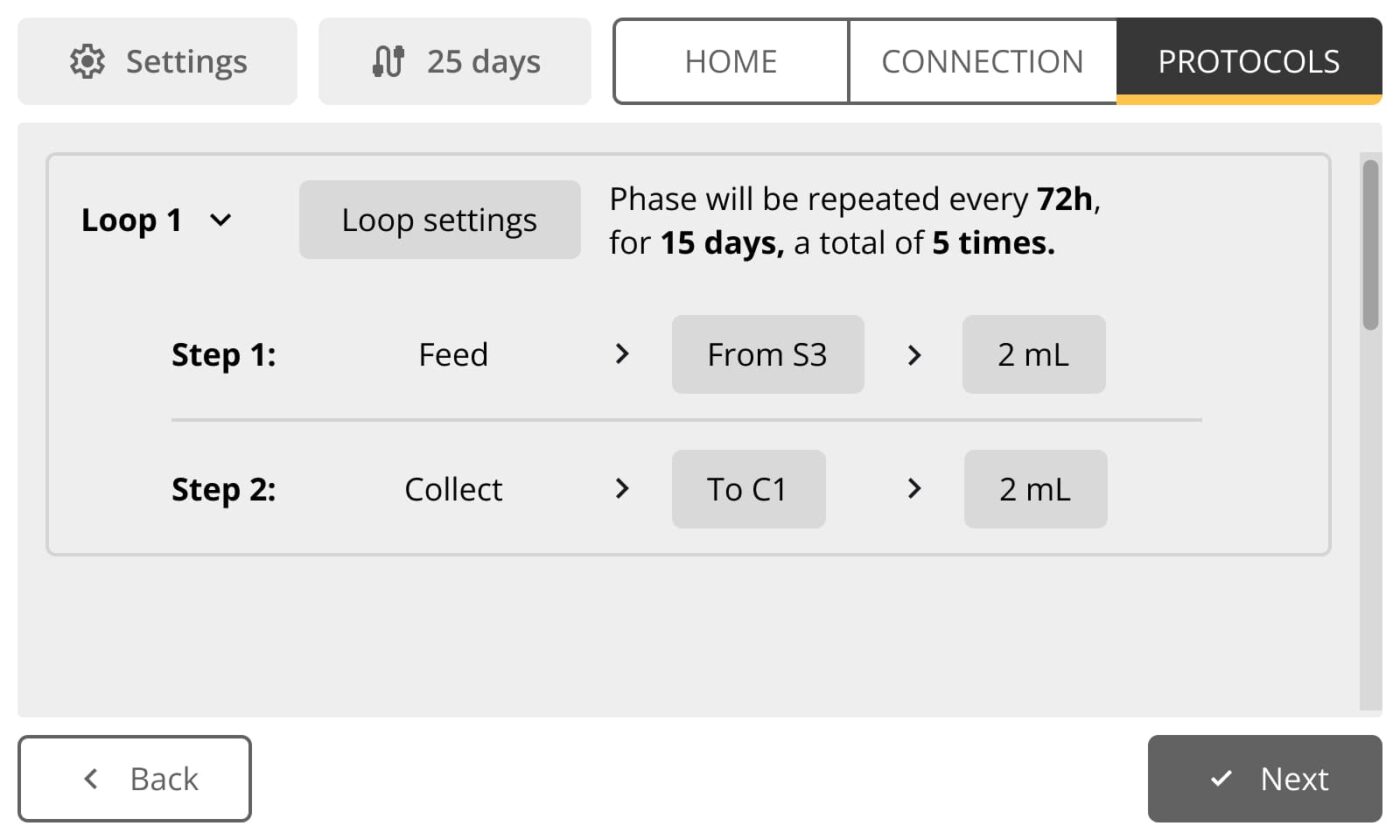Open the To C1 destination selector
Viewport: 1400px width, 840px height.
point(748,489)
